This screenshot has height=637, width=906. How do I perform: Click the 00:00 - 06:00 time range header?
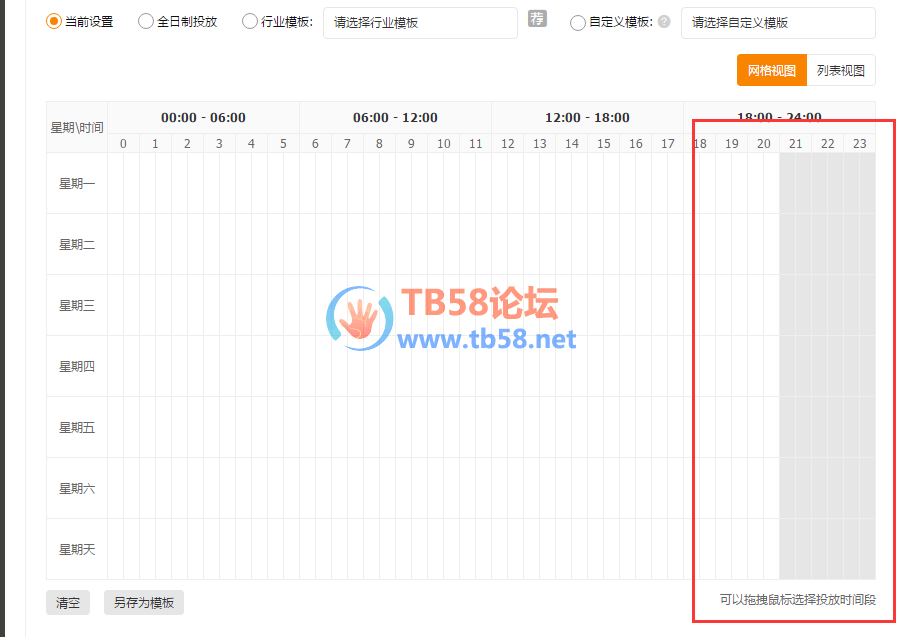[203, 118]
